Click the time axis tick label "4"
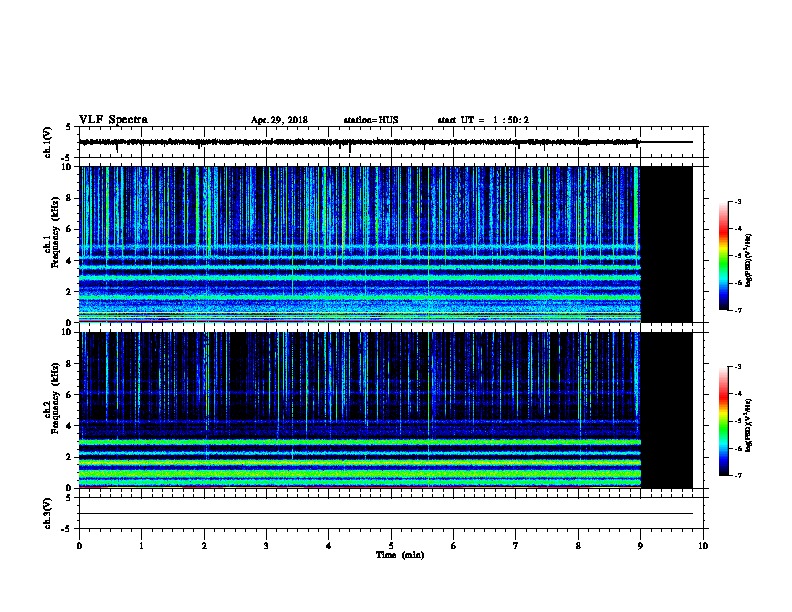The height and width of the screenshot is (612, 792). pos(329,545)
